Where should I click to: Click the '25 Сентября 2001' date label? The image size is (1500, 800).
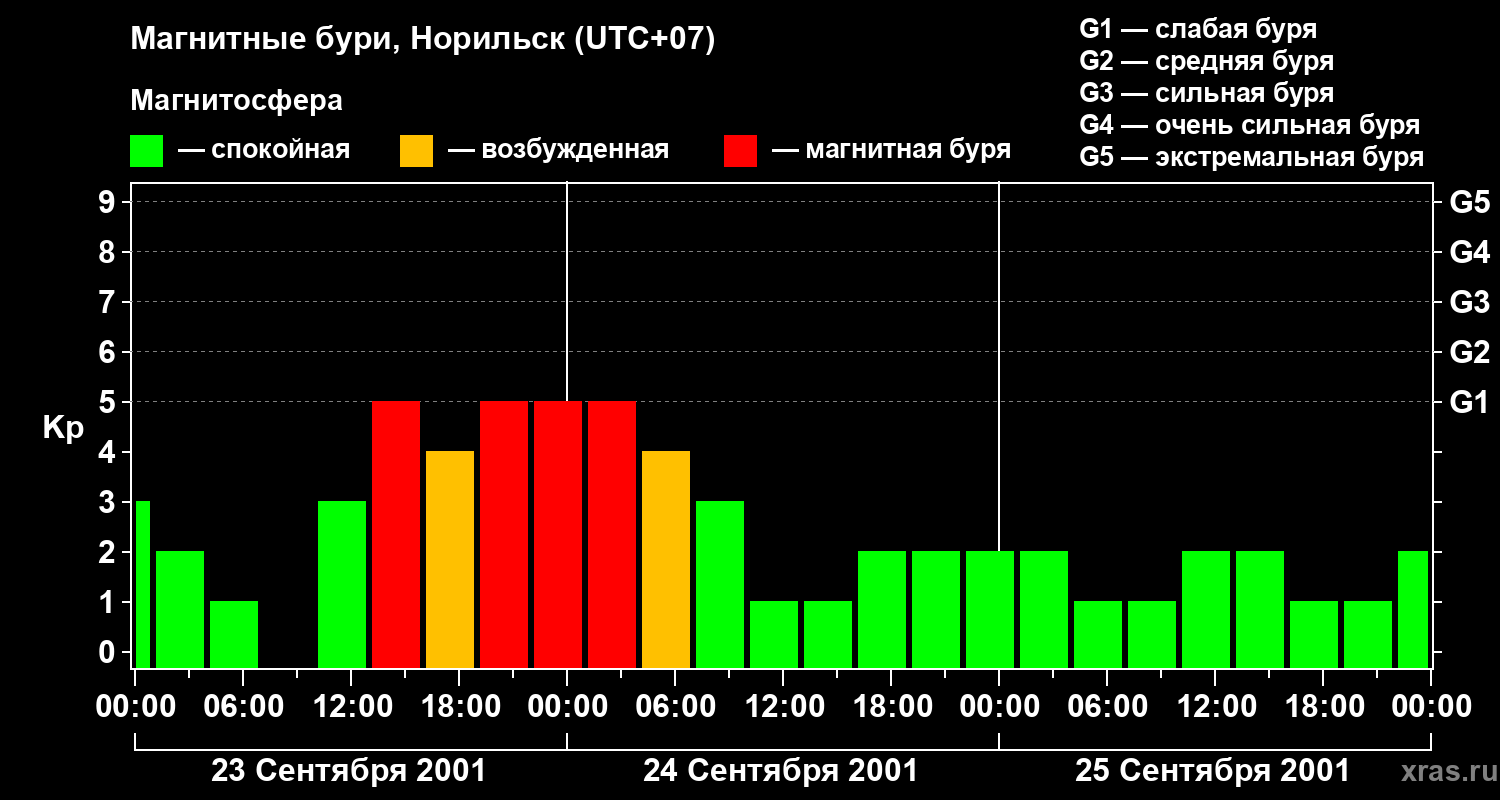[1213, 771]
